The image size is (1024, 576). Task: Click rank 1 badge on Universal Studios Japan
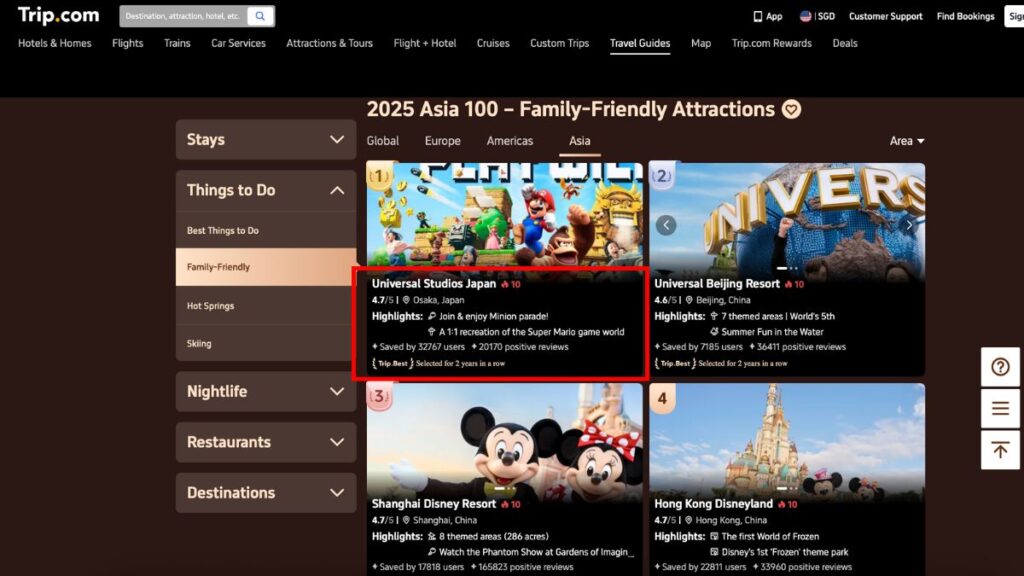click(379, 176)
